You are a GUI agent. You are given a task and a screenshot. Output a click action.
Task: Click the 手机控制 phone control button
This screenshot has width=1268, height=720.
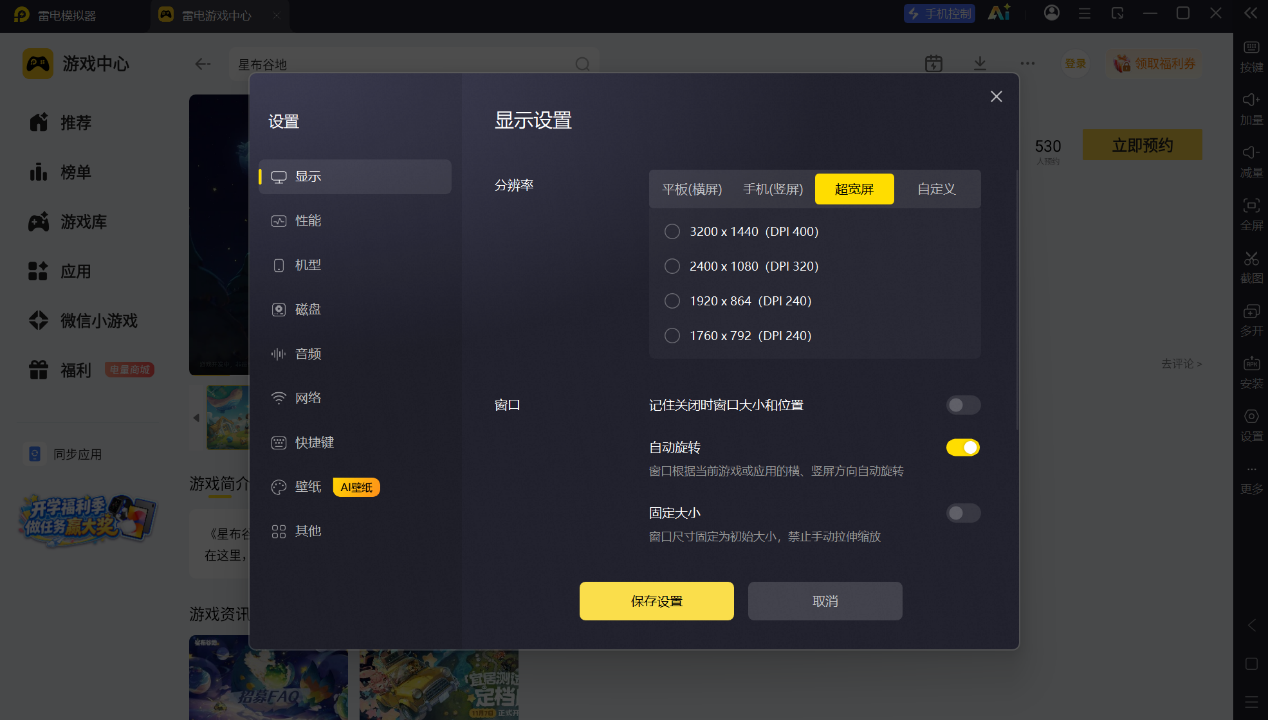[x=939, y=13]
